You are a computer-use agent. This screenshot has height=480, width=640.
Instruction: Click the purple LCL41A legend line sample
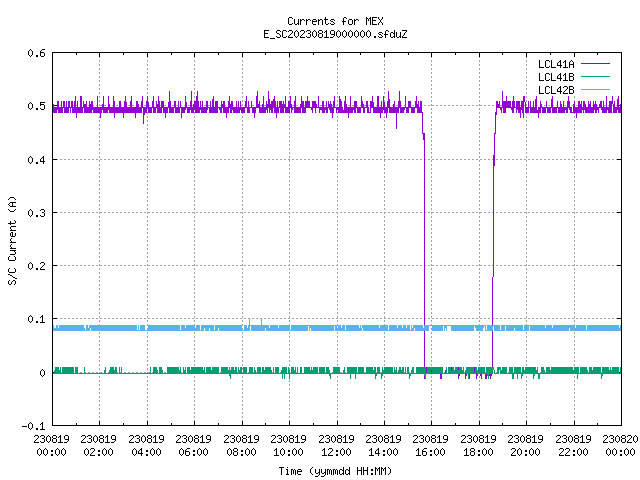click(x=595, y=64)
